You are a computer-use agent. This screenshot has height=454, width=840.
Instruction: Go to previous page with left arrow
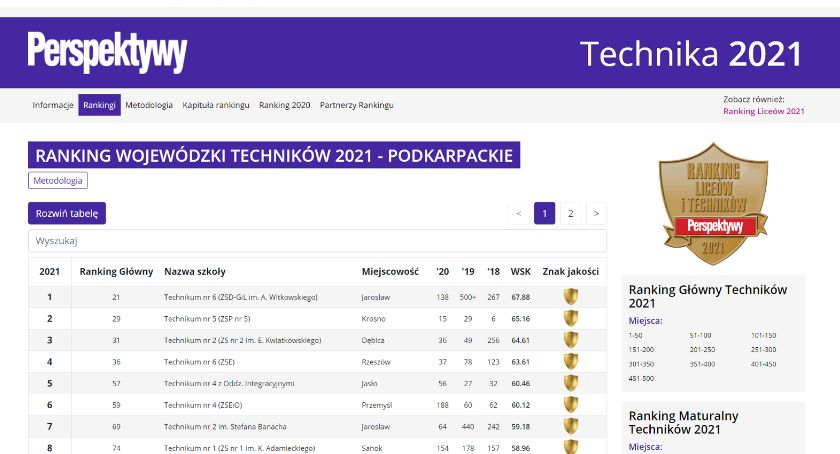(519, 213)
